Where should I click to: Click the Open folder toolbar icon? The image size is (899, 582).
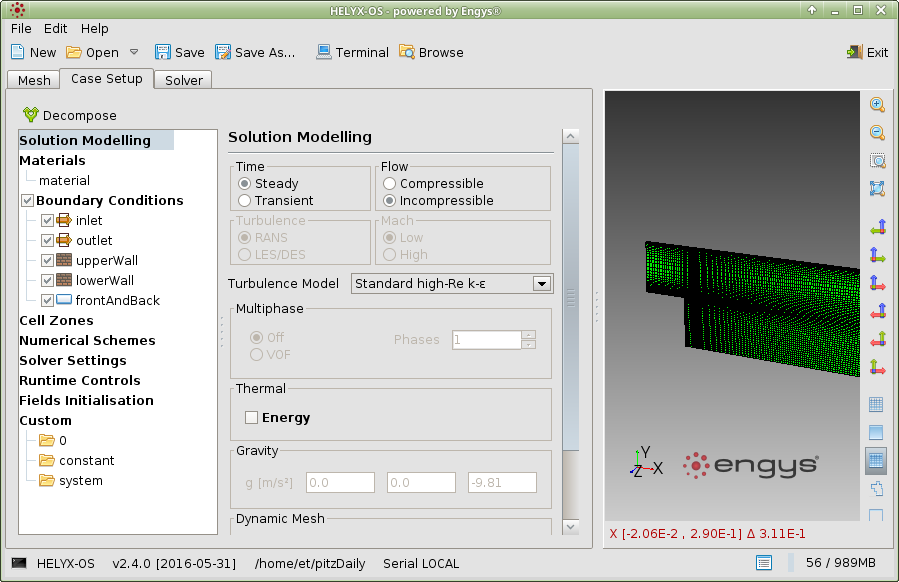74,53
